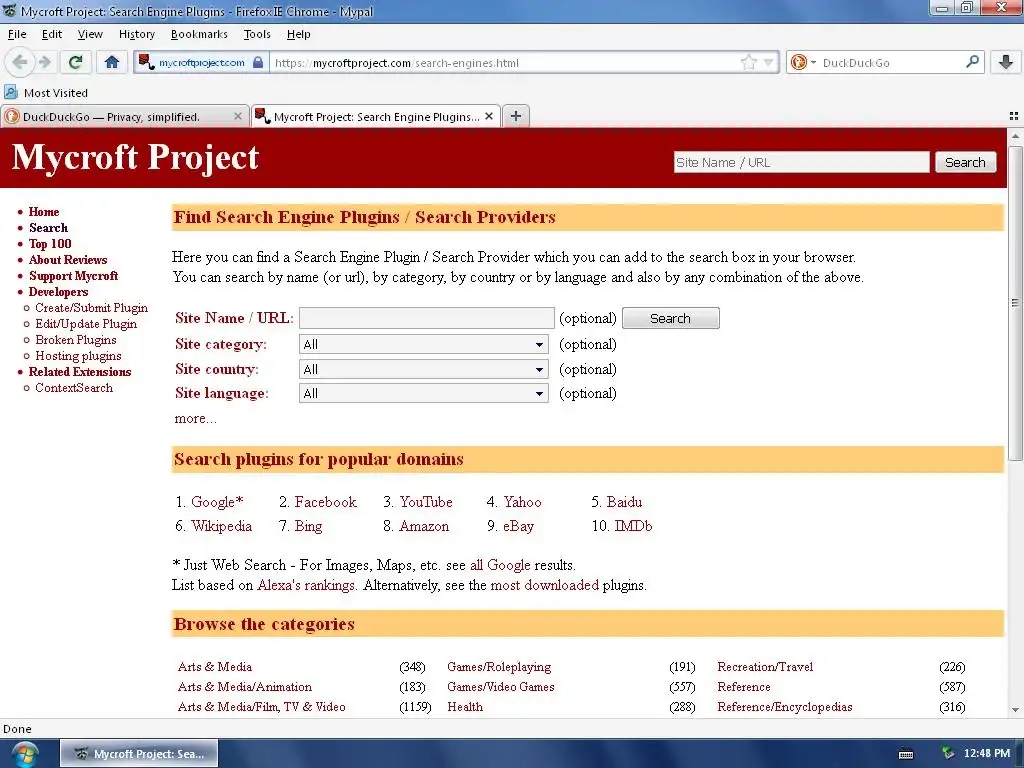Bookmark this page with the star icon
Screen dimensions: 1024x768
(x=749, y=63)
